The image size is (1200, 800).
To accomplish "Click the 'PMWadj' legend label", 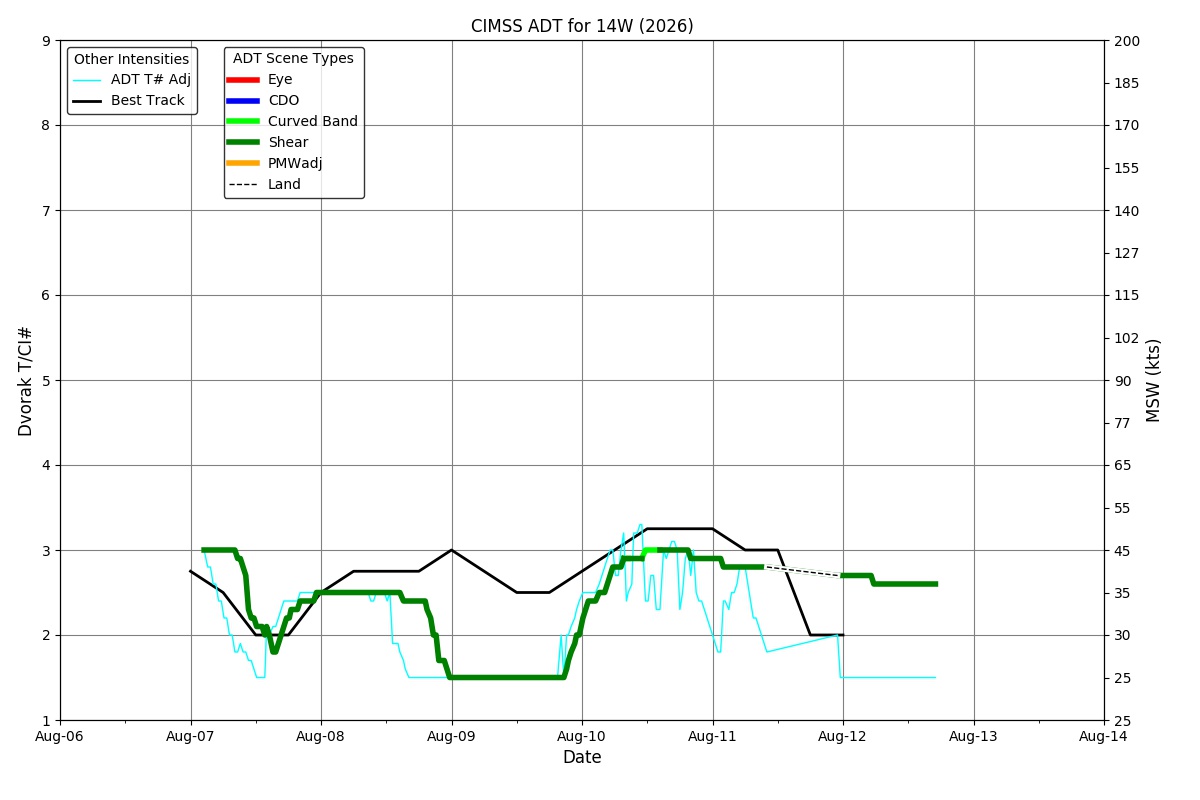I will (x=295, y=164).
